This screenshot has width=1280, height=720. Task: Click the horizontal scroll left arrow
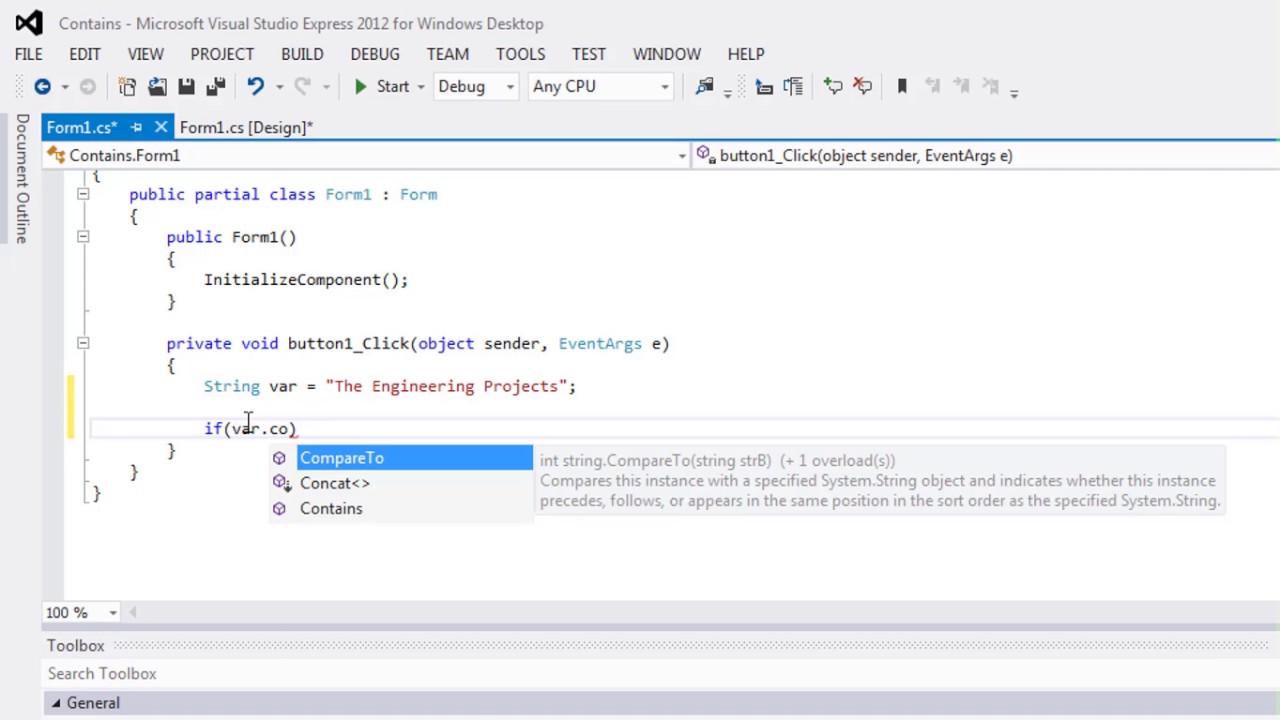coord(132,612)
